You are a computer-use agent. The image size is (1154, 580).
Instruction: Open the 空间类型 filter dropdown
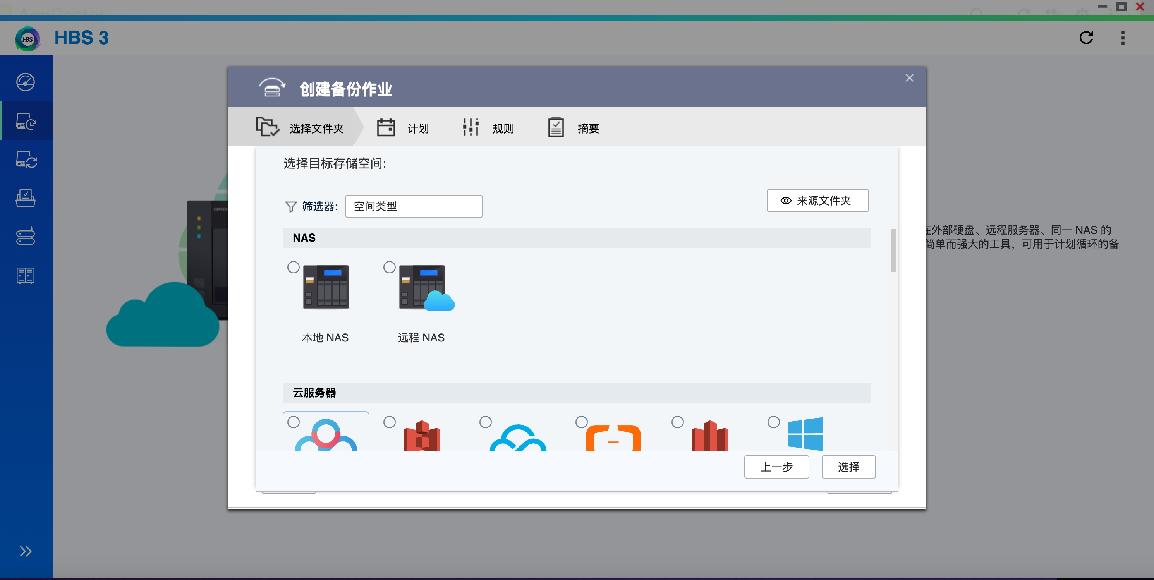tap(413, 206)
